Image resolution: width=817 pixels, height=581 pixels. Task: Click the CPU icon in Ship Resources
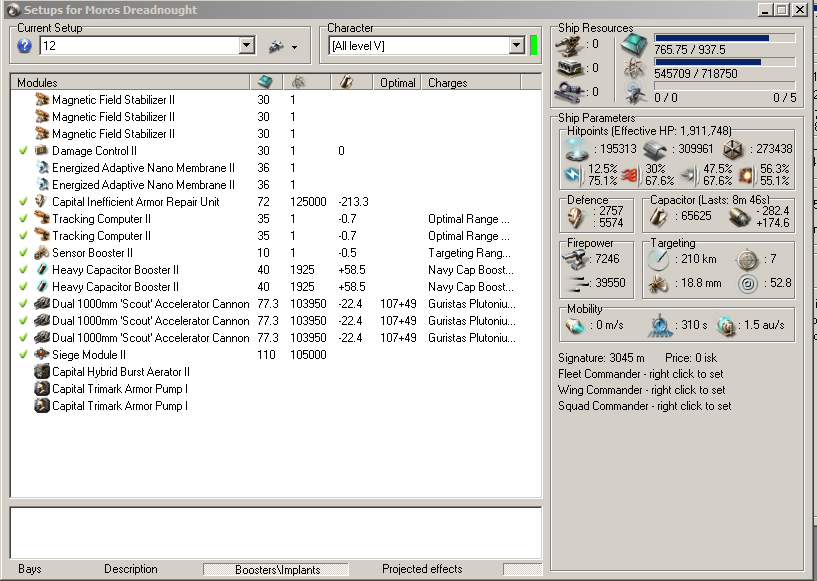coord(634,45)
